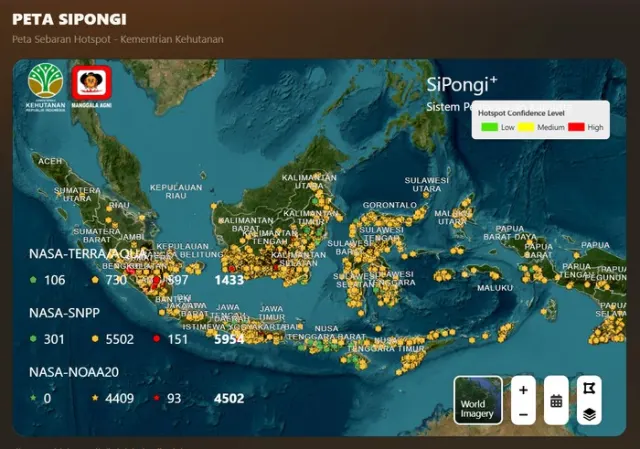Image resolution: width=640 pixels, height=449 pixels.
Task: Click the Peta Sebaran Hotspot subtitle
Action: coord(118,40)
